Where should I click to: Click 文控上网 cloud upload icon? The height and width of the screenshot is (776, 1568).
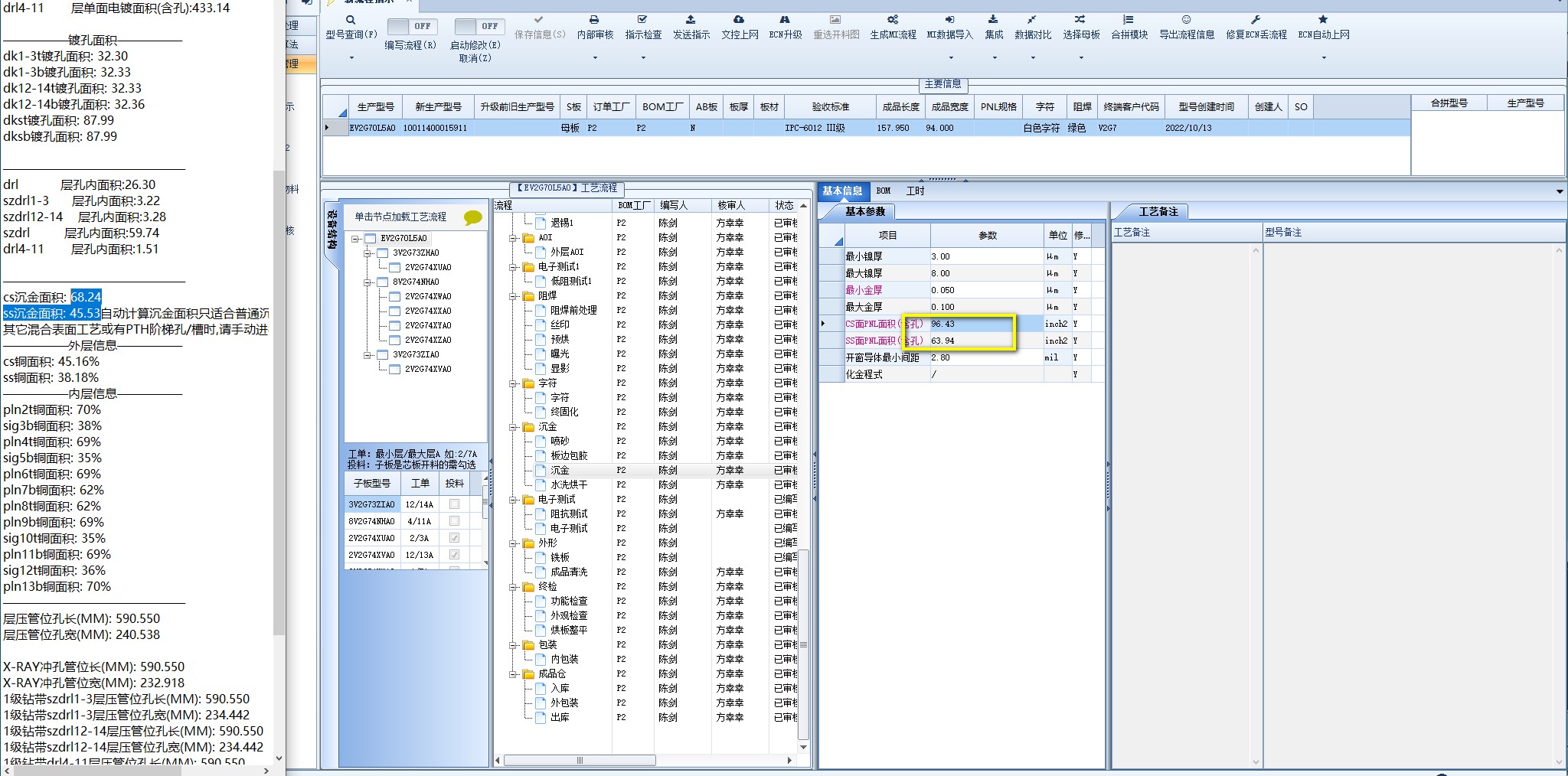click(x=739, y=20)
